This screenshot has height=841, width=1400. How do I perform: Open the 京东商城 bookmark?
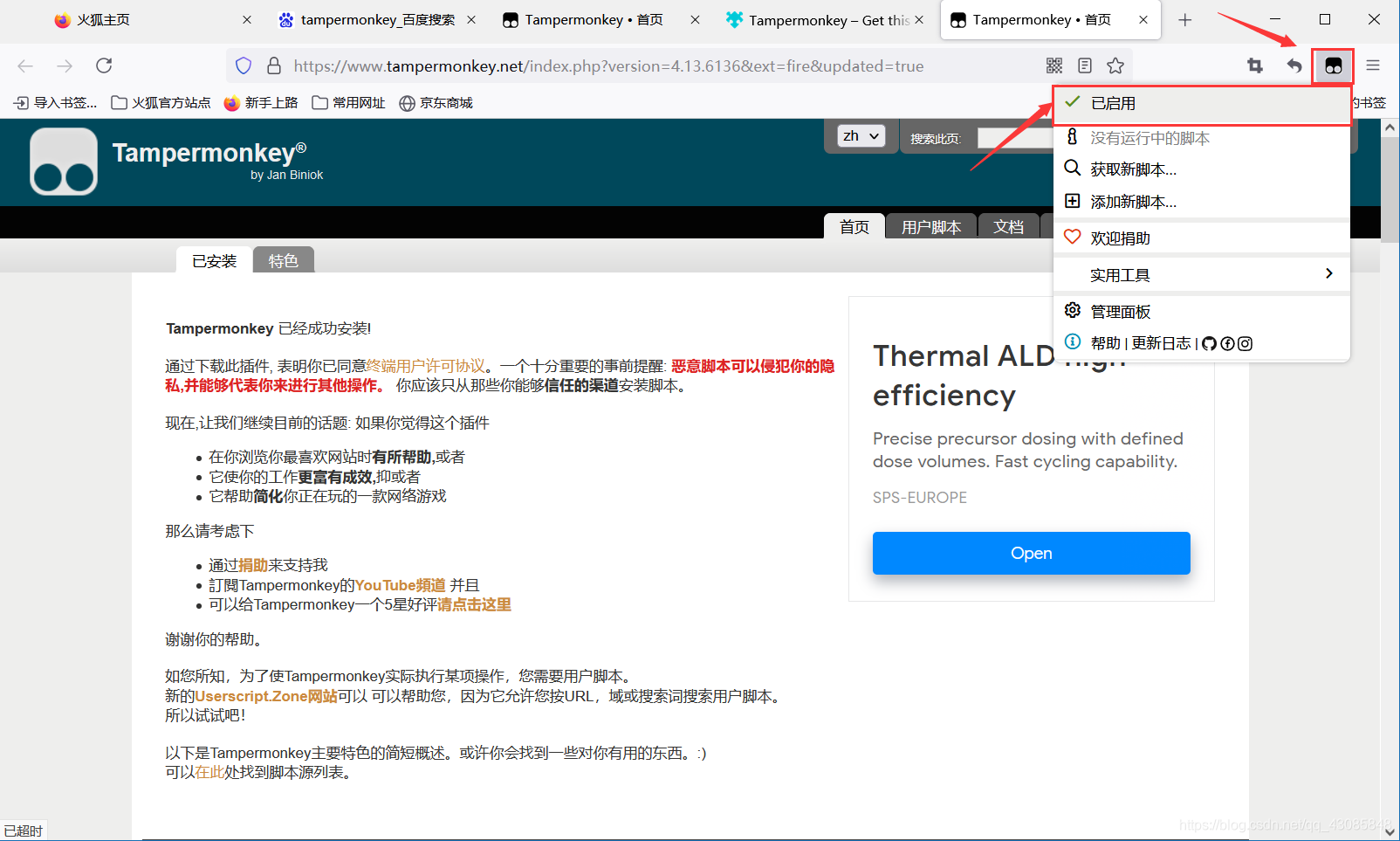point(436,103)
